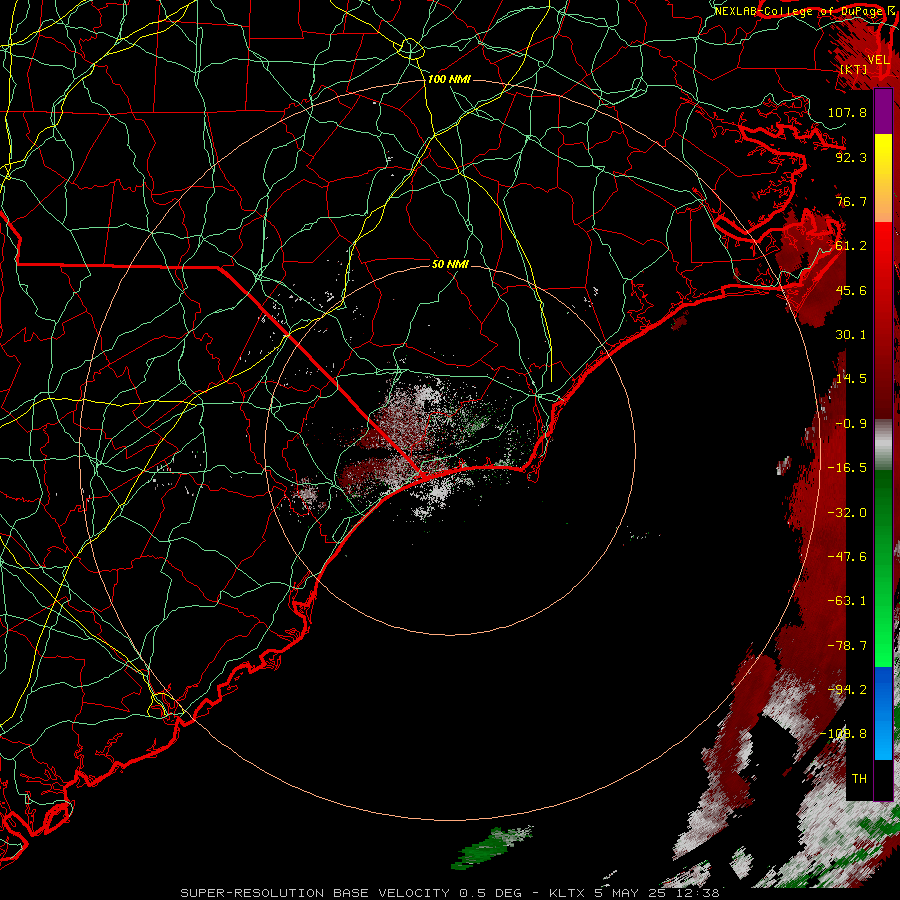Image resolution: width=900 pixels, height=900 pixels.
Task: Click the purple segment of the velocity color bar
Action: [883, 112]
